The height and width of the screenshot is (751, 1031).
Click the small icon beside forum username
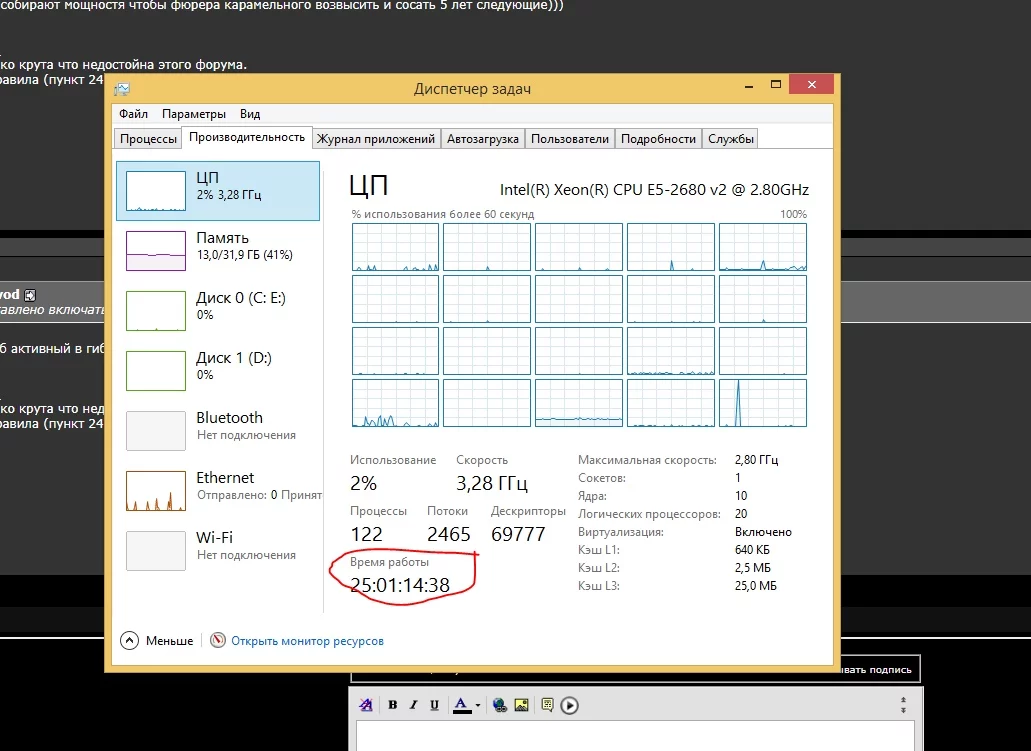coord(30,295)
